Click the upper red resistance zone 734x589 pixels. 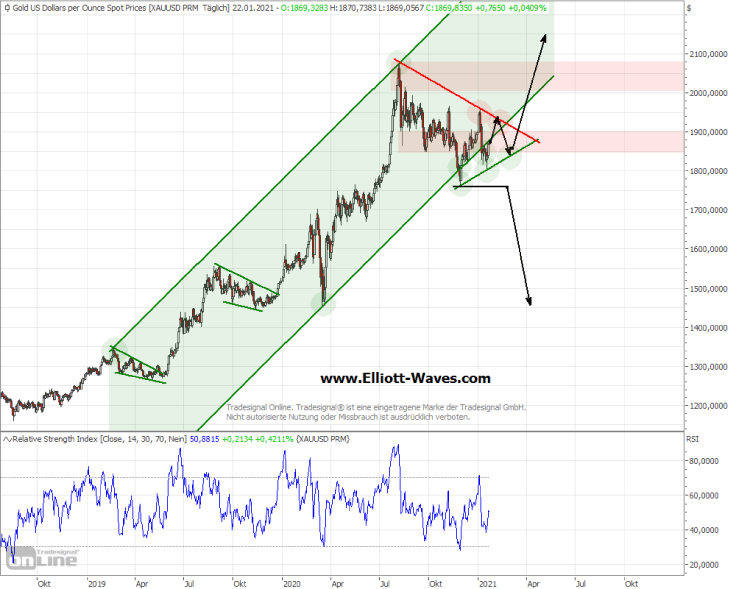pyautogui.click(x=620, y=76)
